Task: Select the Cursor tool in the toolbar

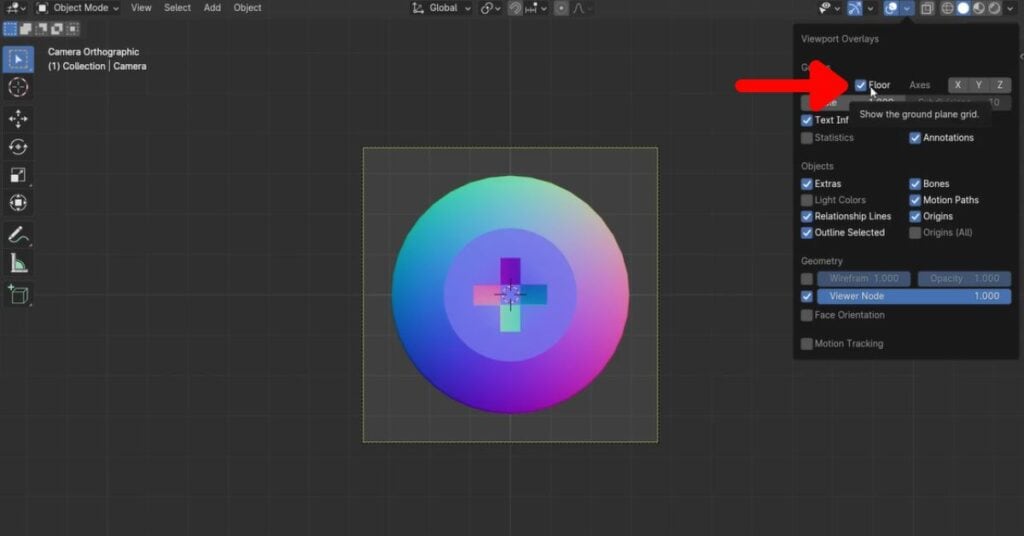Action: coord(18,88)
